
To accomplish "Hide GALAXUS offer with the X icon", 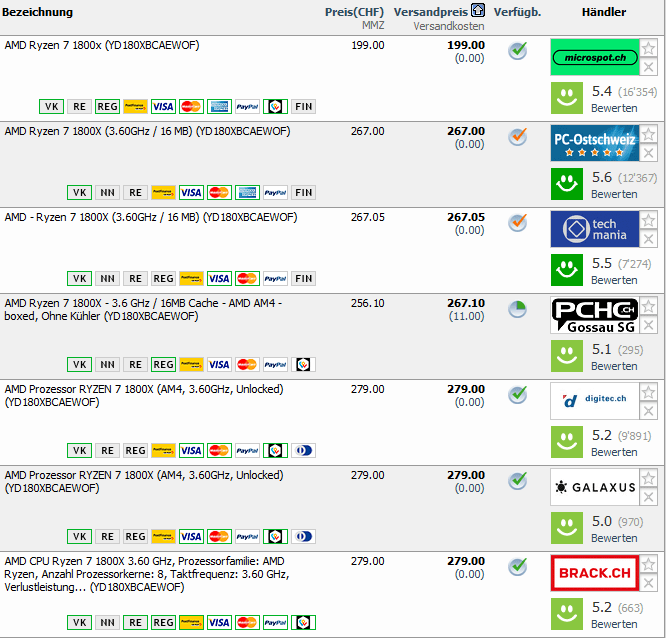I will click(649, 497).
